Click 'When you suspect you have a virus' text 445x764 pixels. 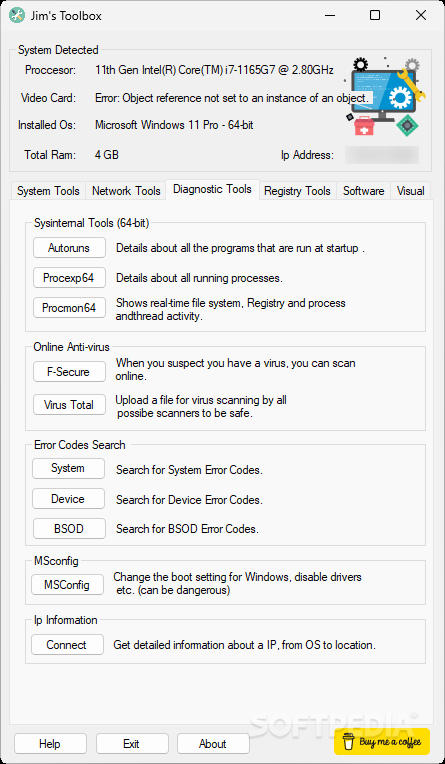[235, 369]
